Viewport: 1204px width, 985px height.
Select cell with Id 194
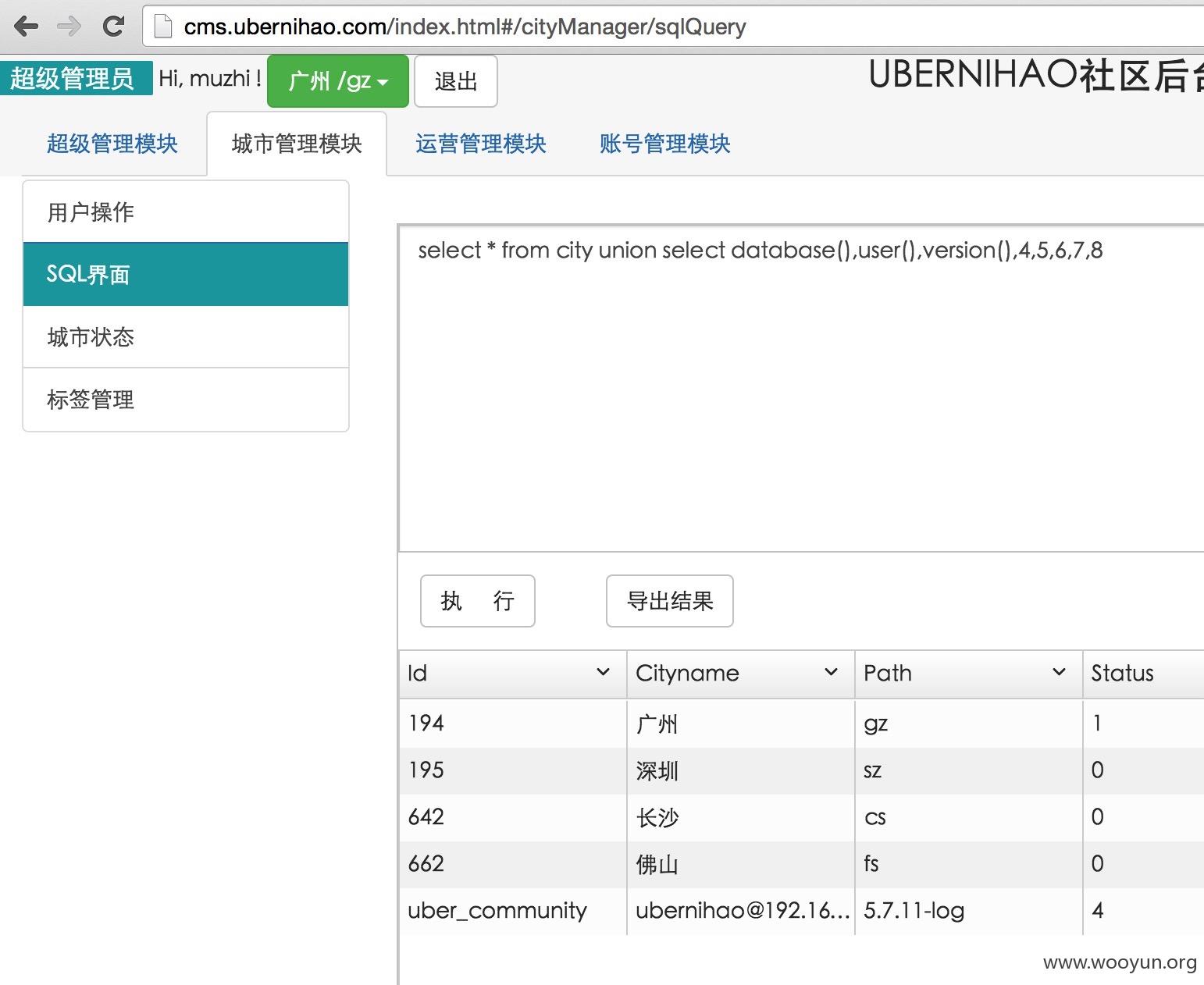pyautogui.click(x=513, y=724)
